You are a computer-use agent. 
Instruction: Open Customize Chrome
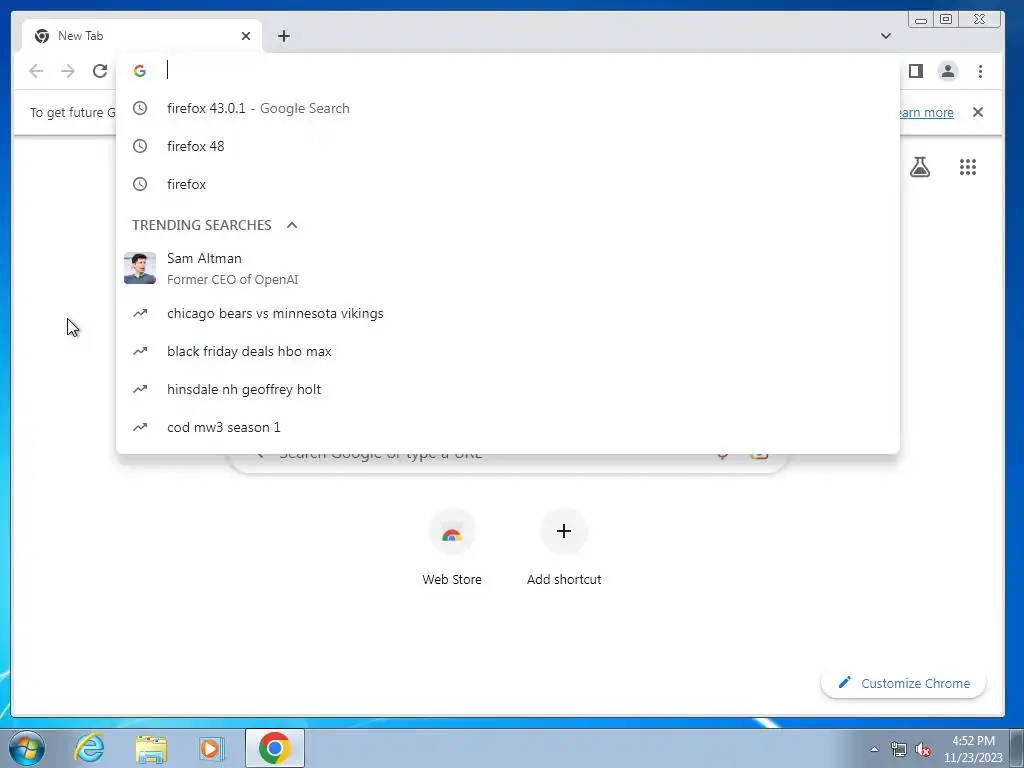(904, 683)
